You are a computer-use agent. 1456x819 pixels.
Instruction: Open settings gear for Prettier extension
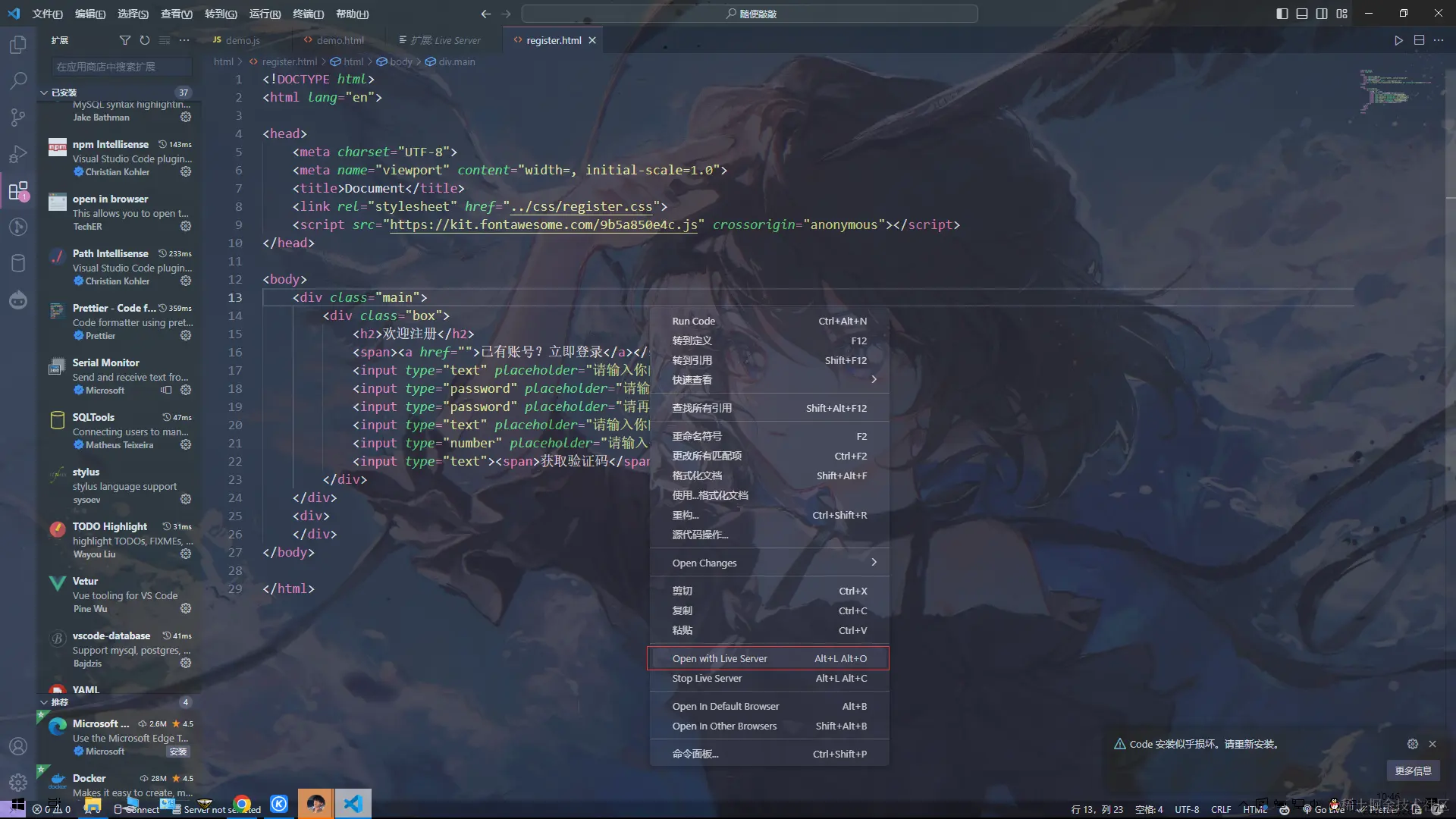(x=186, y=336)
